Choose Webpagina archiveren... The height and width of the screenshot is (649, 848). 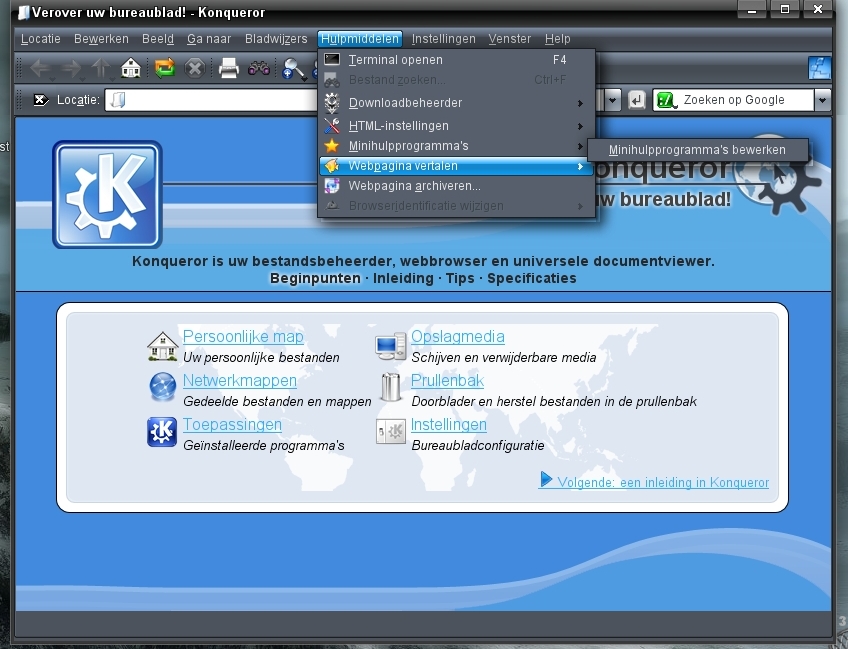pyautogui.click(x=456, y=186)
